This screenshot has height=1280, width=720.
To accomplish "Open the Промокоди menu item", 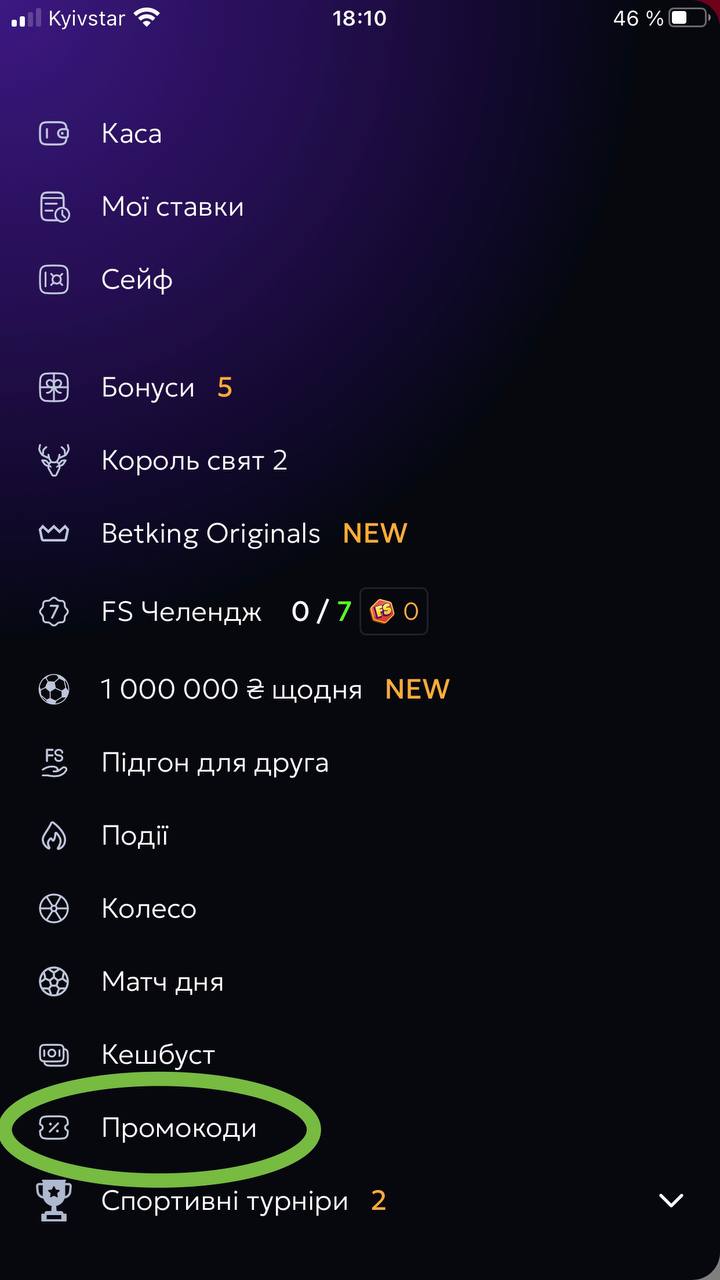I will [x=179, y=1128].
